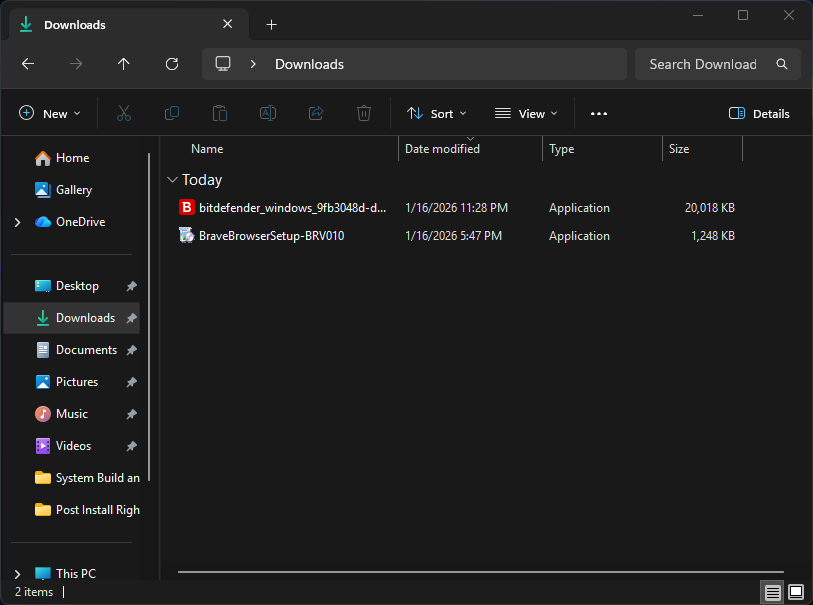Refresh the Downloads folder
Image resolution: width=813 pixels, height=605 pixels.
(x=171, y=64)
